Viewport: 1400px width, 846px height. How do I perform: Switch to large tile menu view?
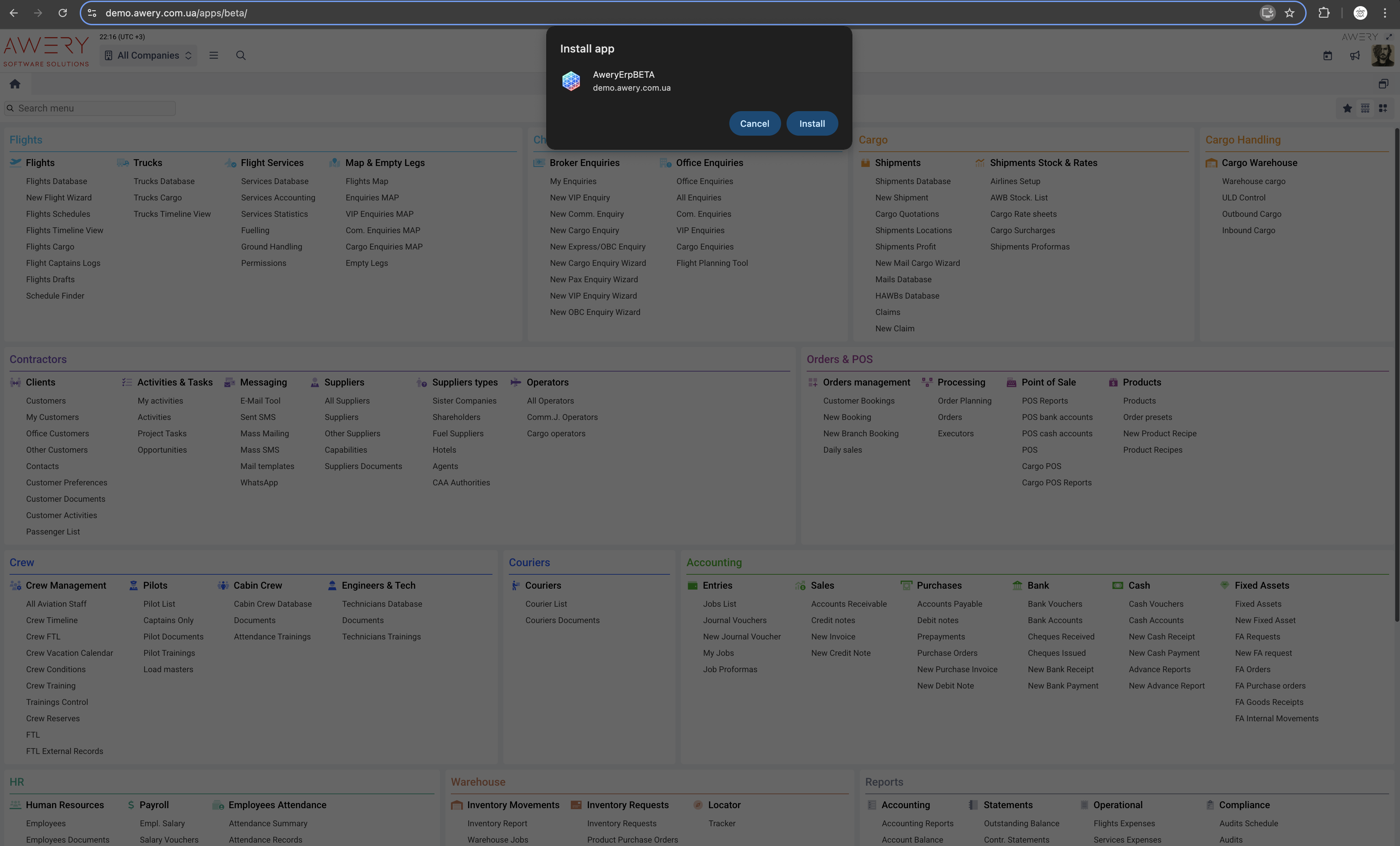(x=1383, y=108)
